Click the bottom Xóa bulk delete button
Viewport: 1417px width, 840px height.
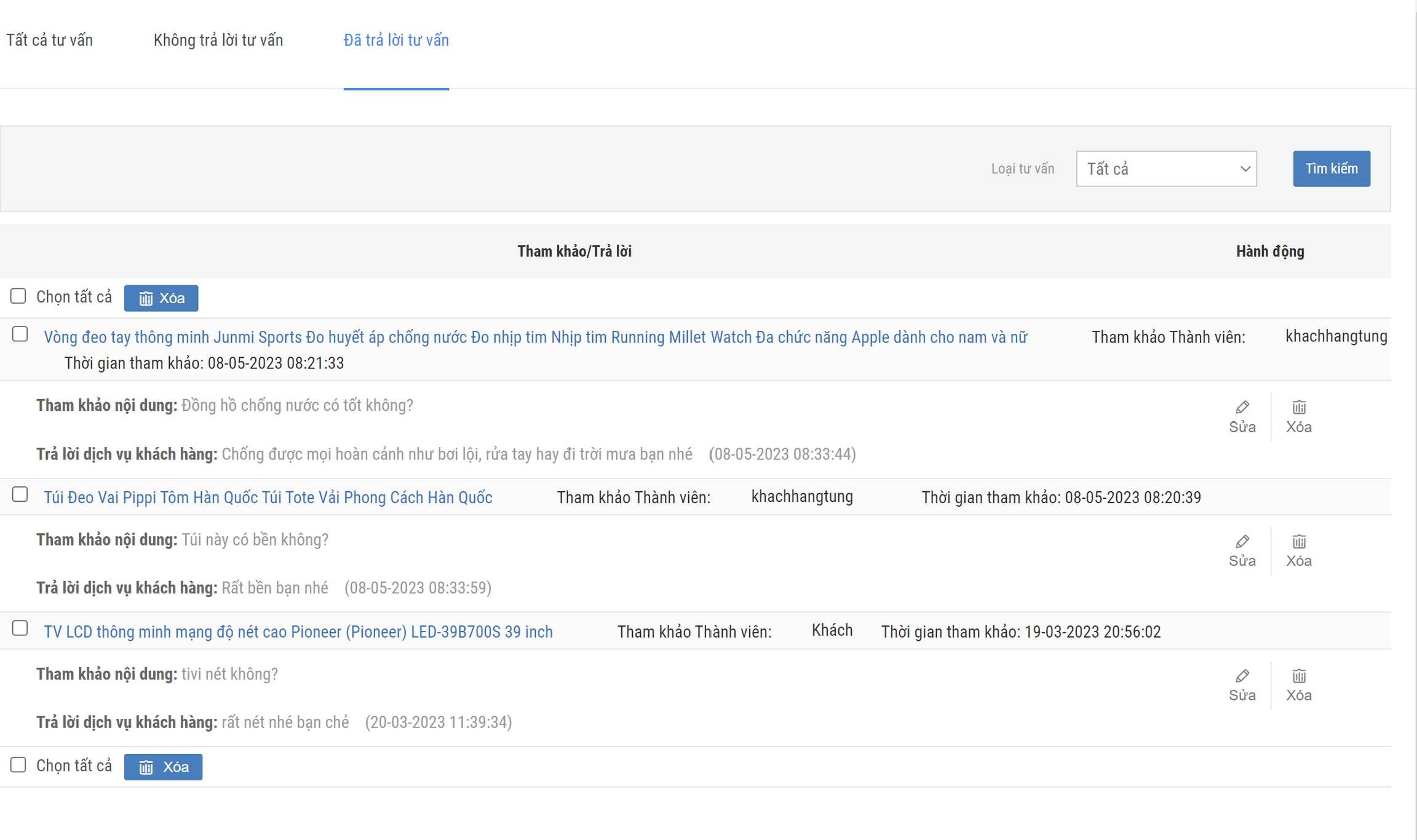coord(163,767)
